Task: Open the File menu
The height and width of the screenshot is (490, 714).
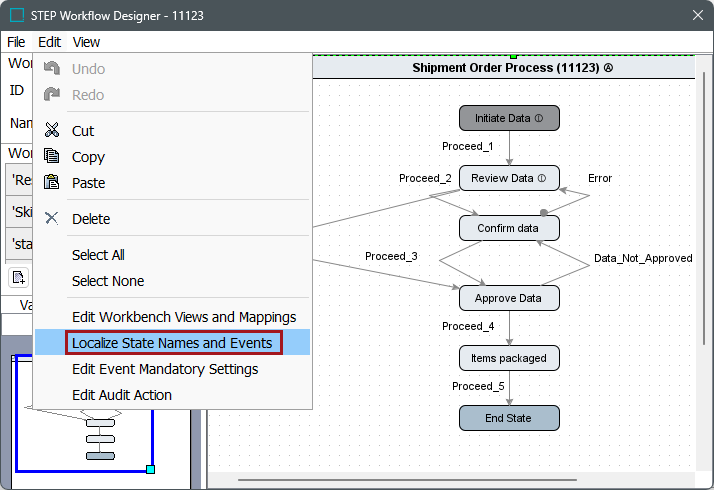Action: coord(16,42)
